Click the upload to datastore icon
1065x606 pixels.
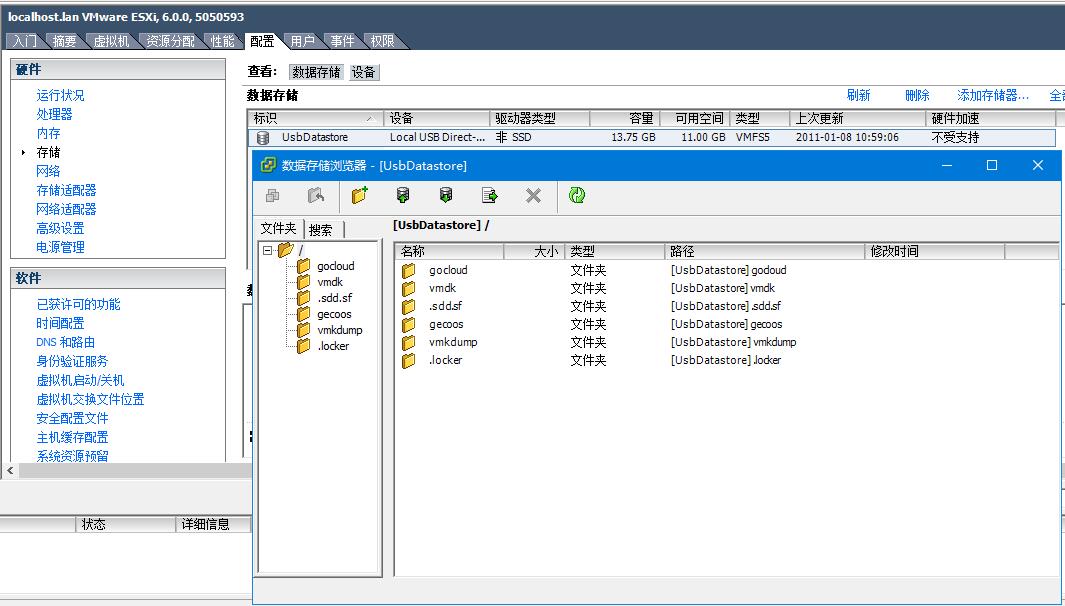(403, 196)
